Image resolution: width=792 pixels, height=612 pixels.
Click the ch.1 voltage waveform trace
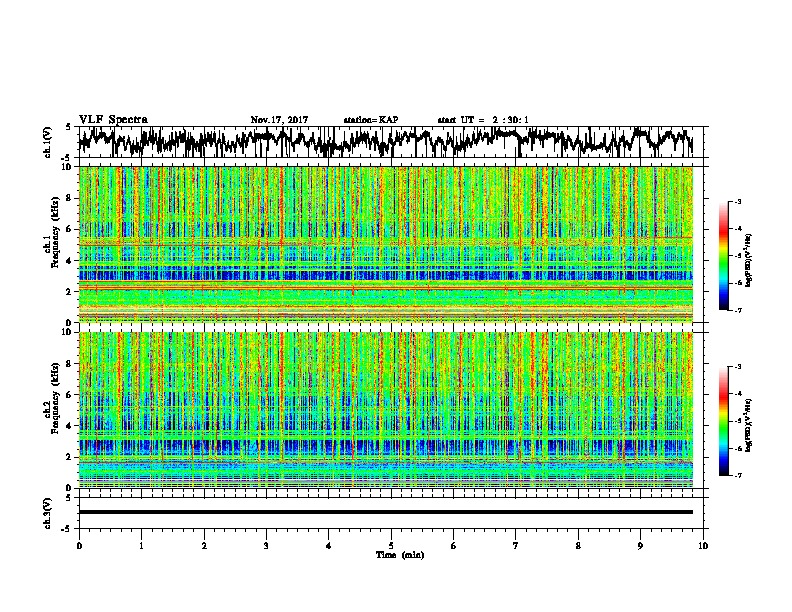tap(386, 142)
